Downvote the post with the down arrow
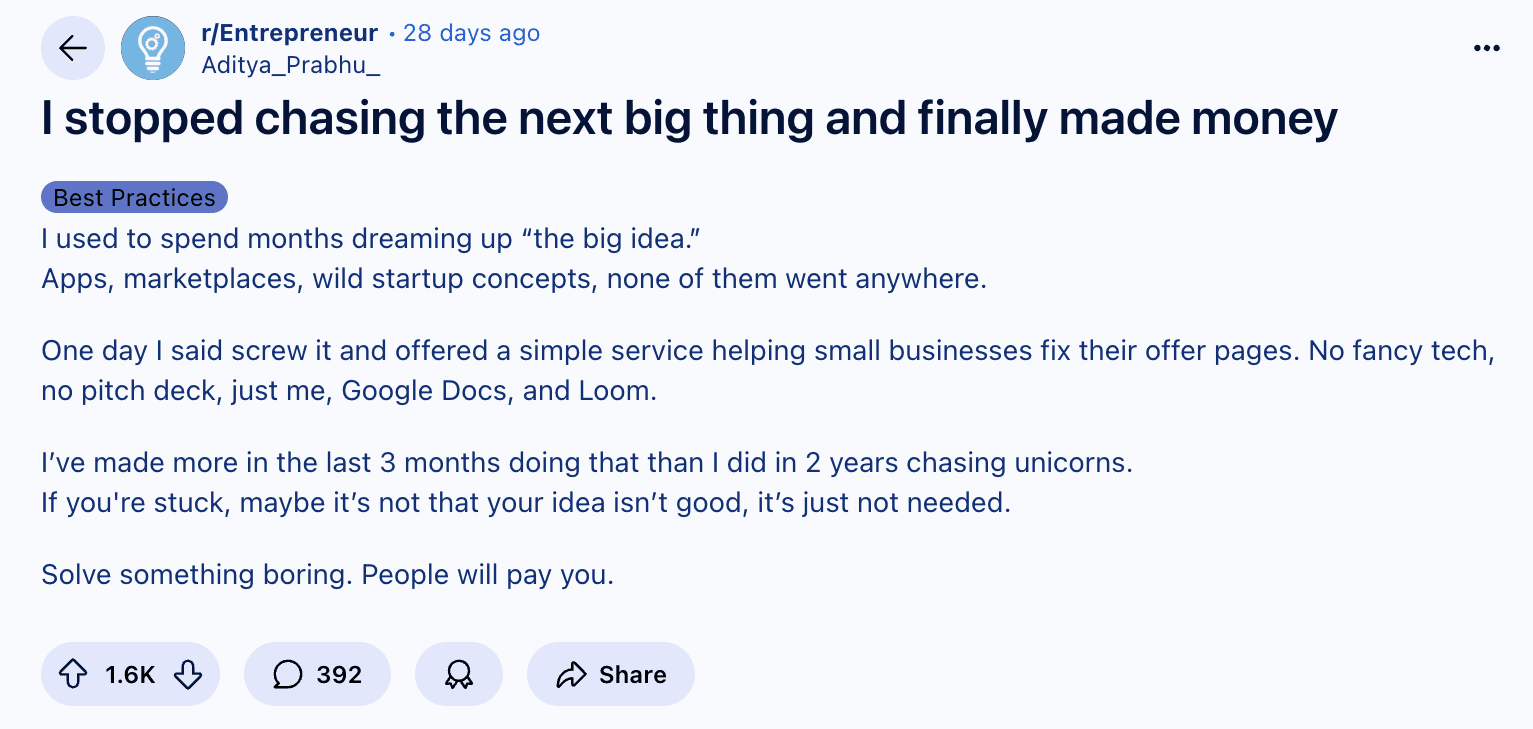This screenshot has height=729, width=1533. click(x=188, y=675)
